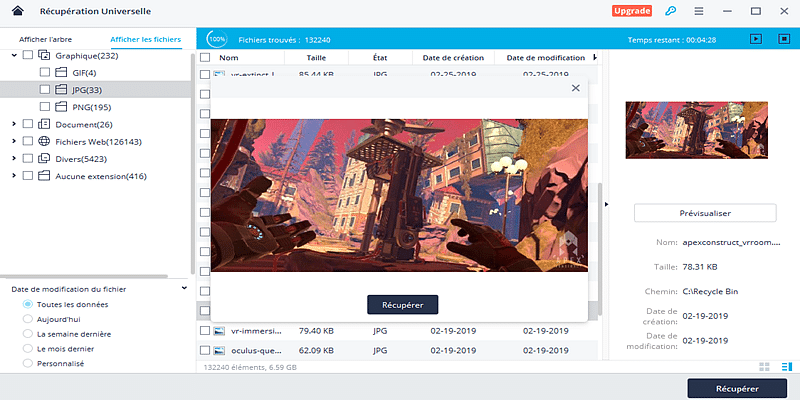The height and width of the screenshot is (400, 800).
Task: Click the bottom-right Récupérer button
Action: coord(737,388)
